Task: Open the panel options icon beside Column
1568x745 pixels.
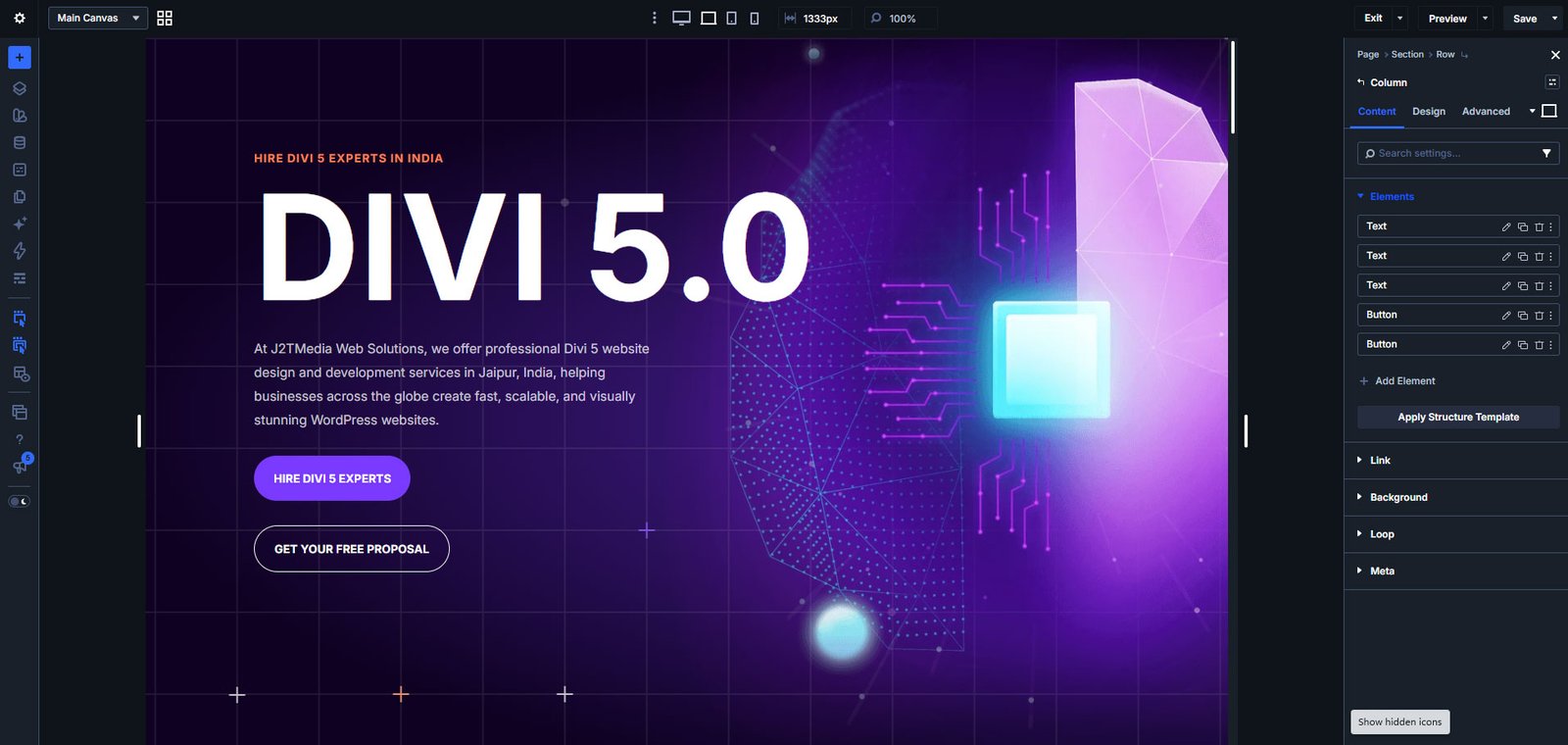Action: point(1552,82)
